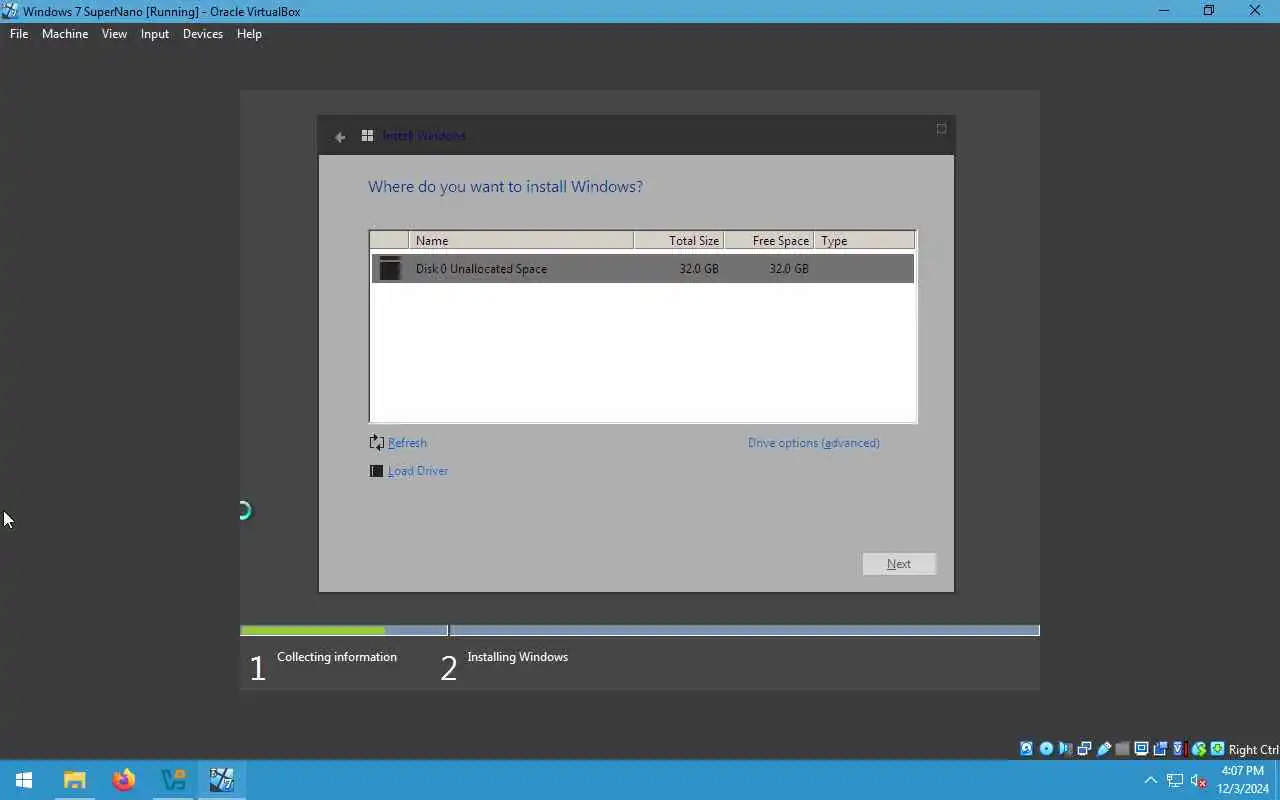Click the disk icon beside Disk 0
1280x800 pixels.
point(390,268)
